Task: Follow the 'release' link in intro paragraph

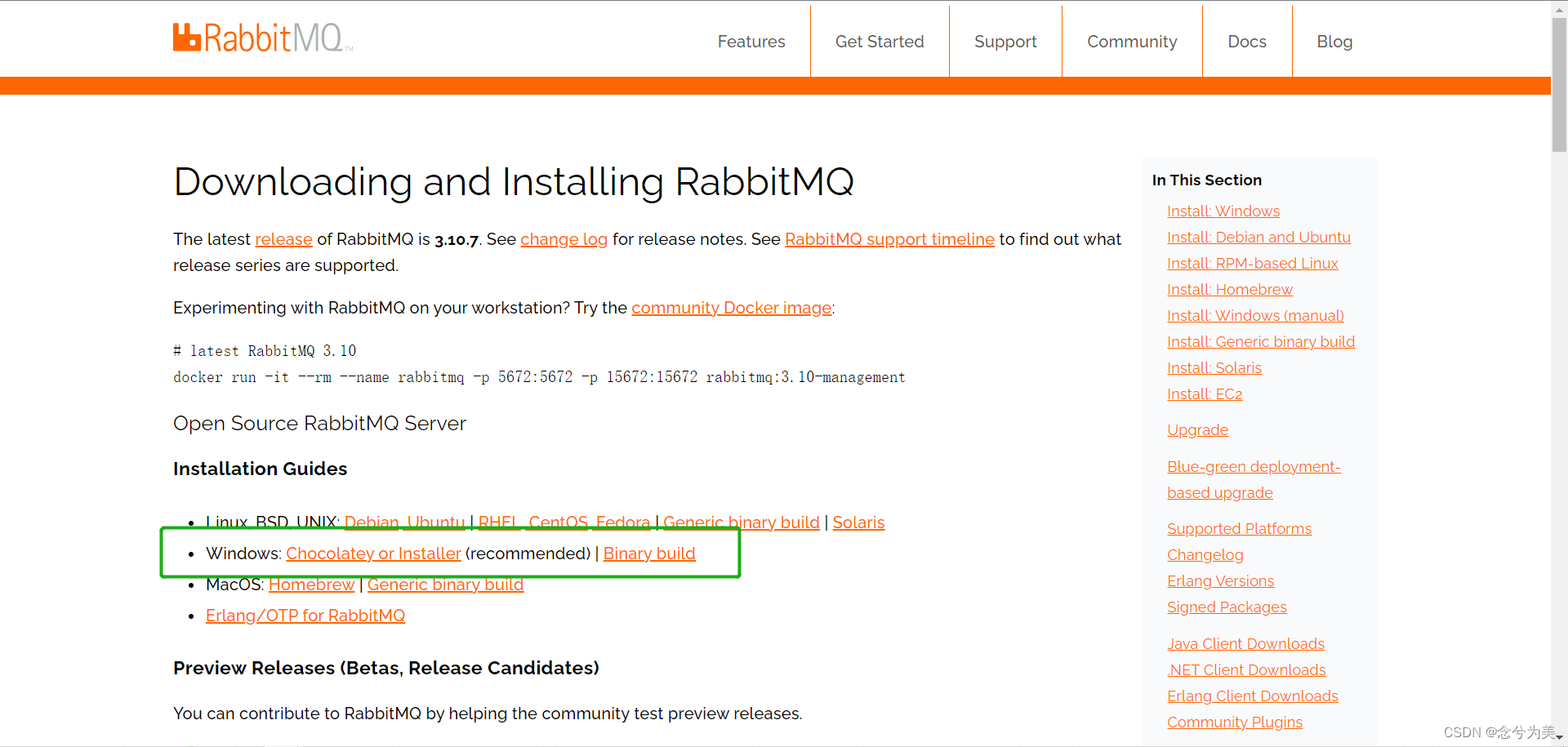Action: (x=283, y=239)
